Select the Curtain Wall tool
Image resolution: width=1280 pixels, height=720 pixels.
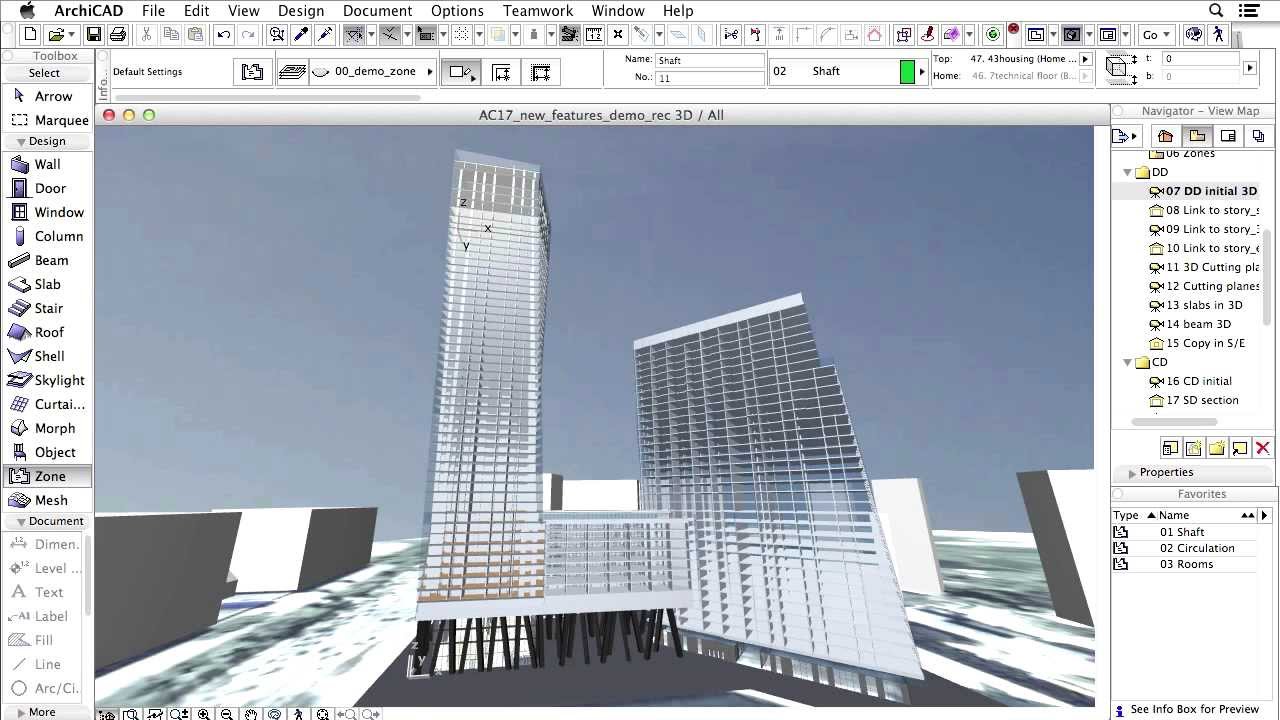pos(46,404)
